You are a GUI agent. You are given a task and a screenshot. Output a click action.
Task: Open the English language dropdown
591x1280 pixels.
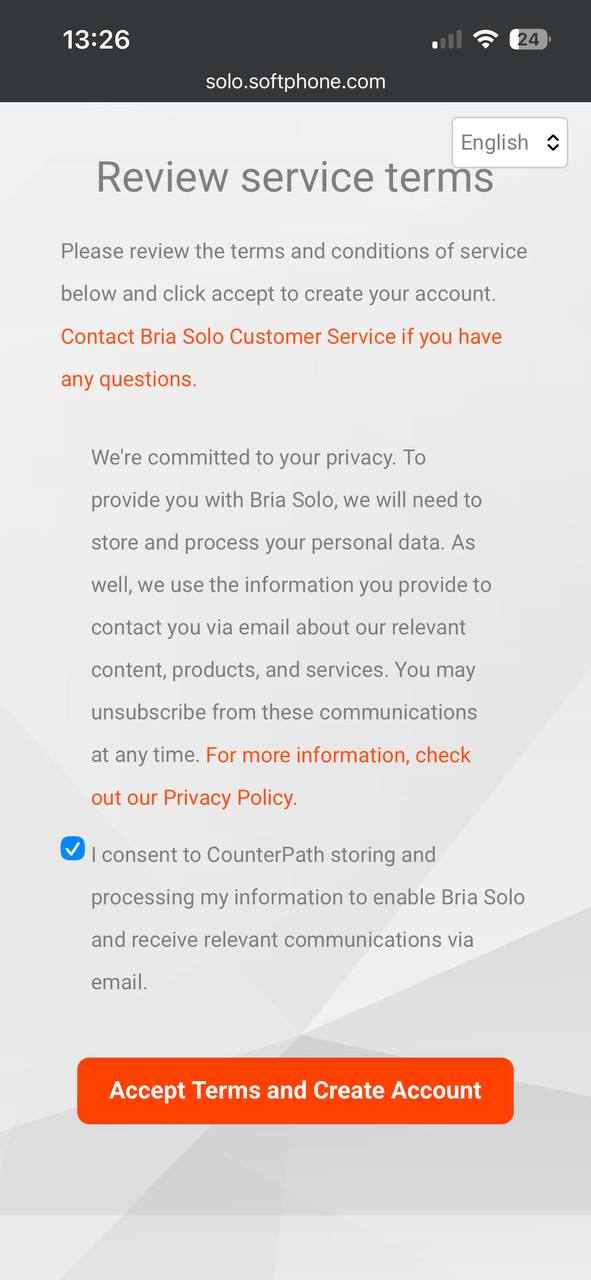tap(510, 143)
